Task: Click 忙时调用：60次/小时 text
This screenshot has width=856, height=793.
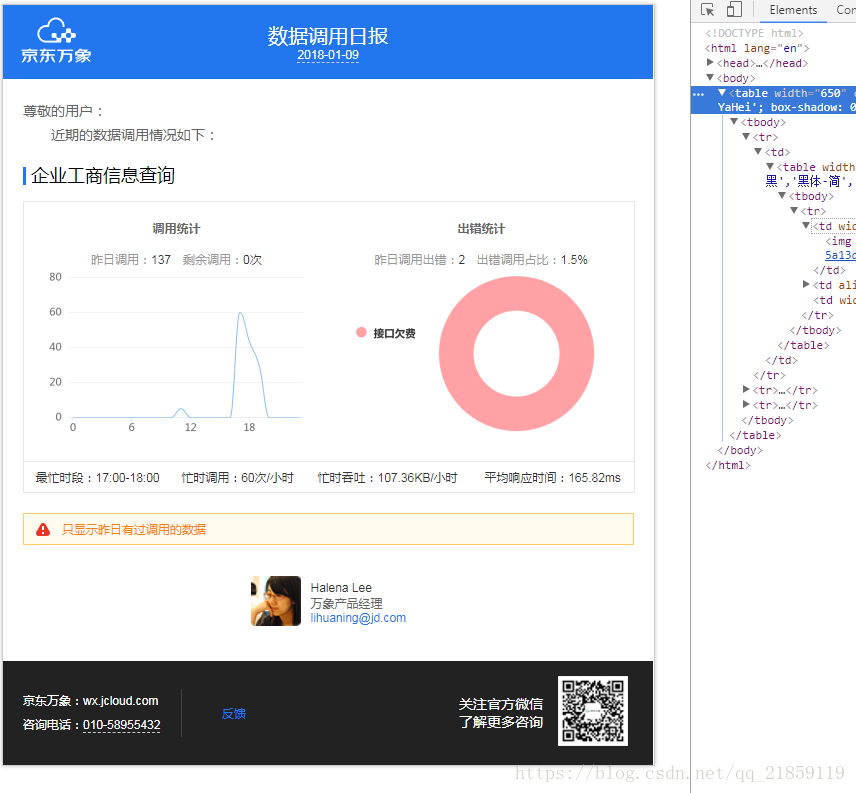Action: (237, 478)
